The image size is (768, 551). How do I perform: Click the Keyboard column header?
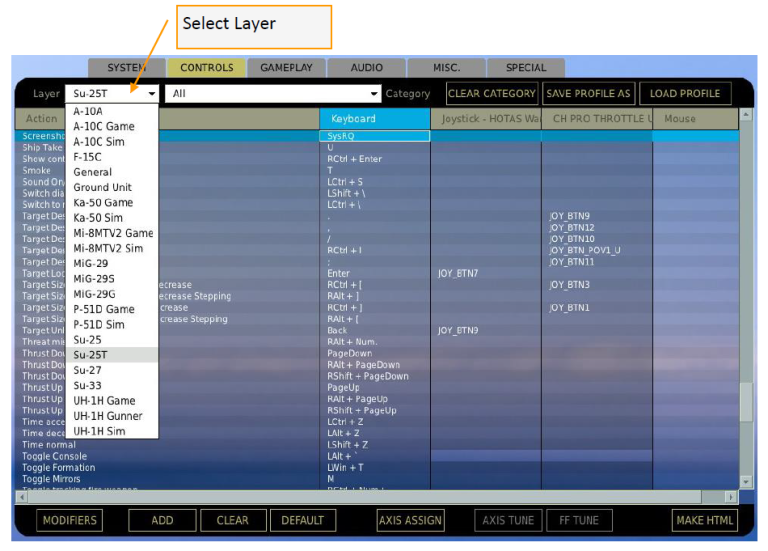pos(374,119)
